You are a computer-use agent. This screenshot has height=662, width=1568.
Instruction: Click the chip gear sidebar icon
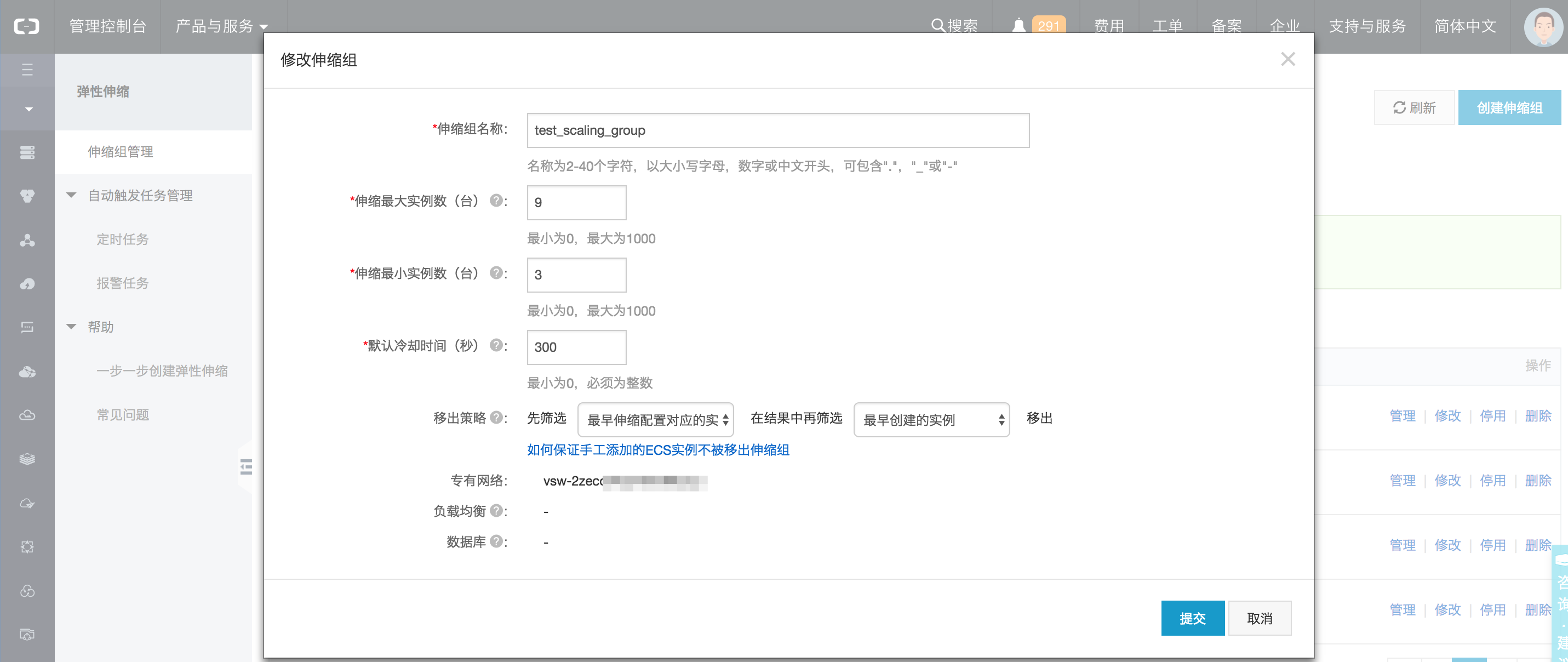click(27, 547)
